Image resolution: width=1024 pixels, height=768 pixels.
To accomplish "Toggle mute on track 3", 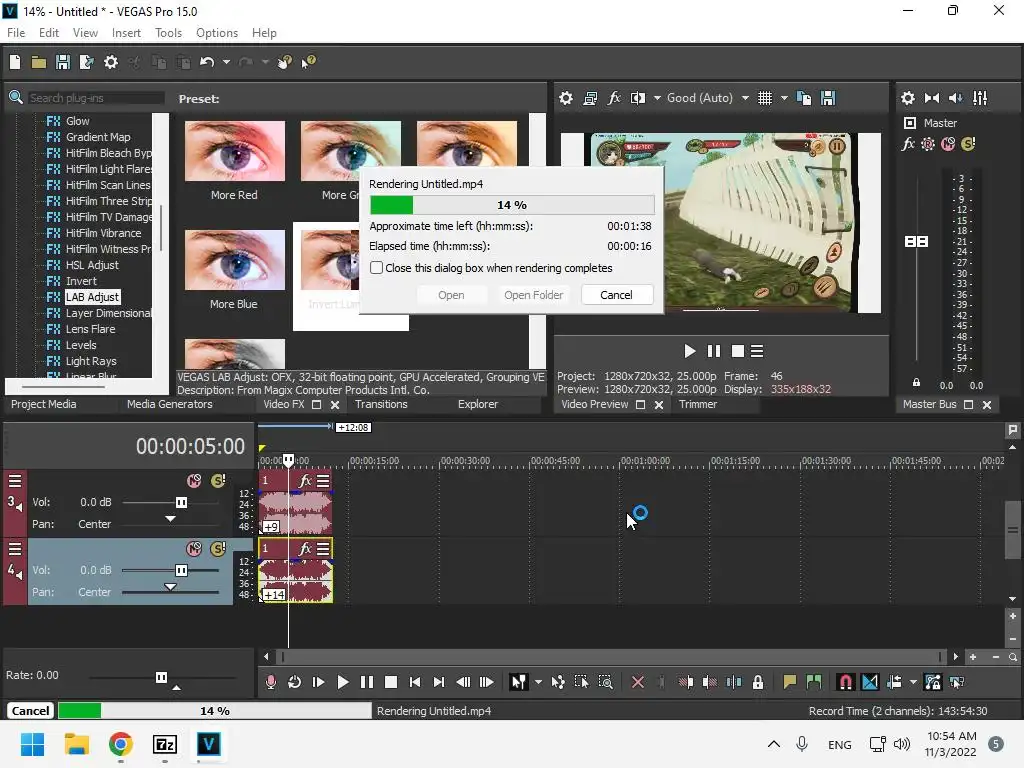I will 194,481.
